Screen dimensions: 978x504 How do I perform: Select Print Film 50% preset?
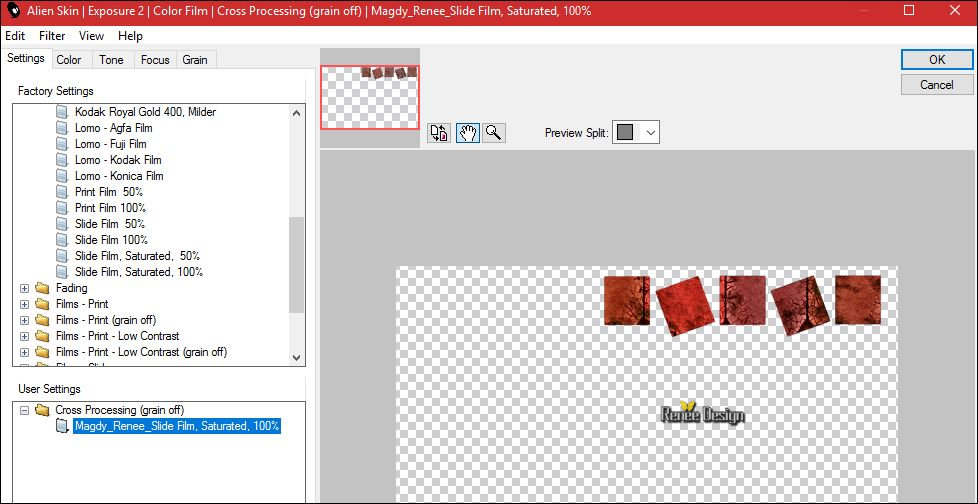109,192
